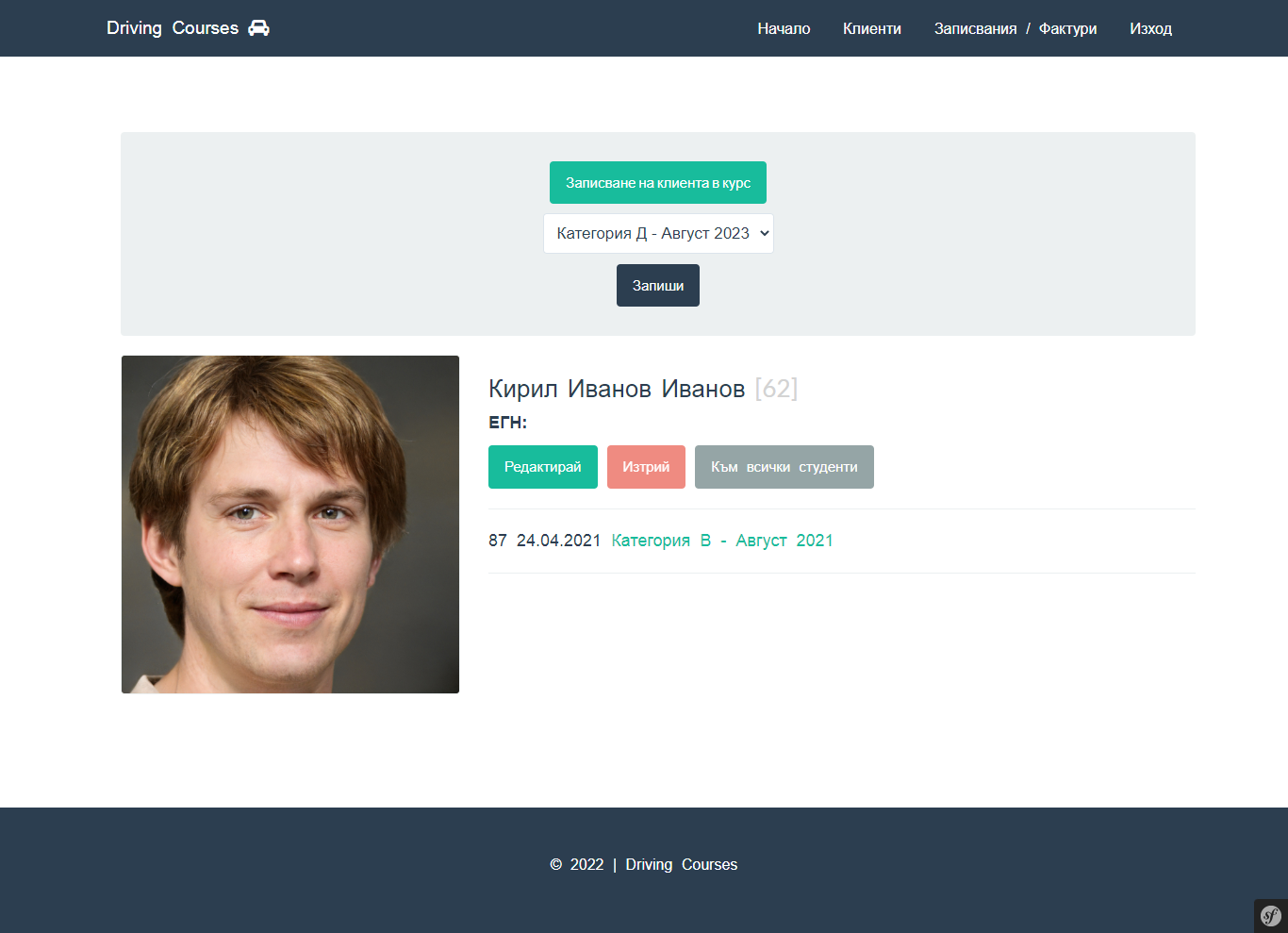Click Записване на клиента в курс
1288x933 pixels.
click(x=657, y=182)
